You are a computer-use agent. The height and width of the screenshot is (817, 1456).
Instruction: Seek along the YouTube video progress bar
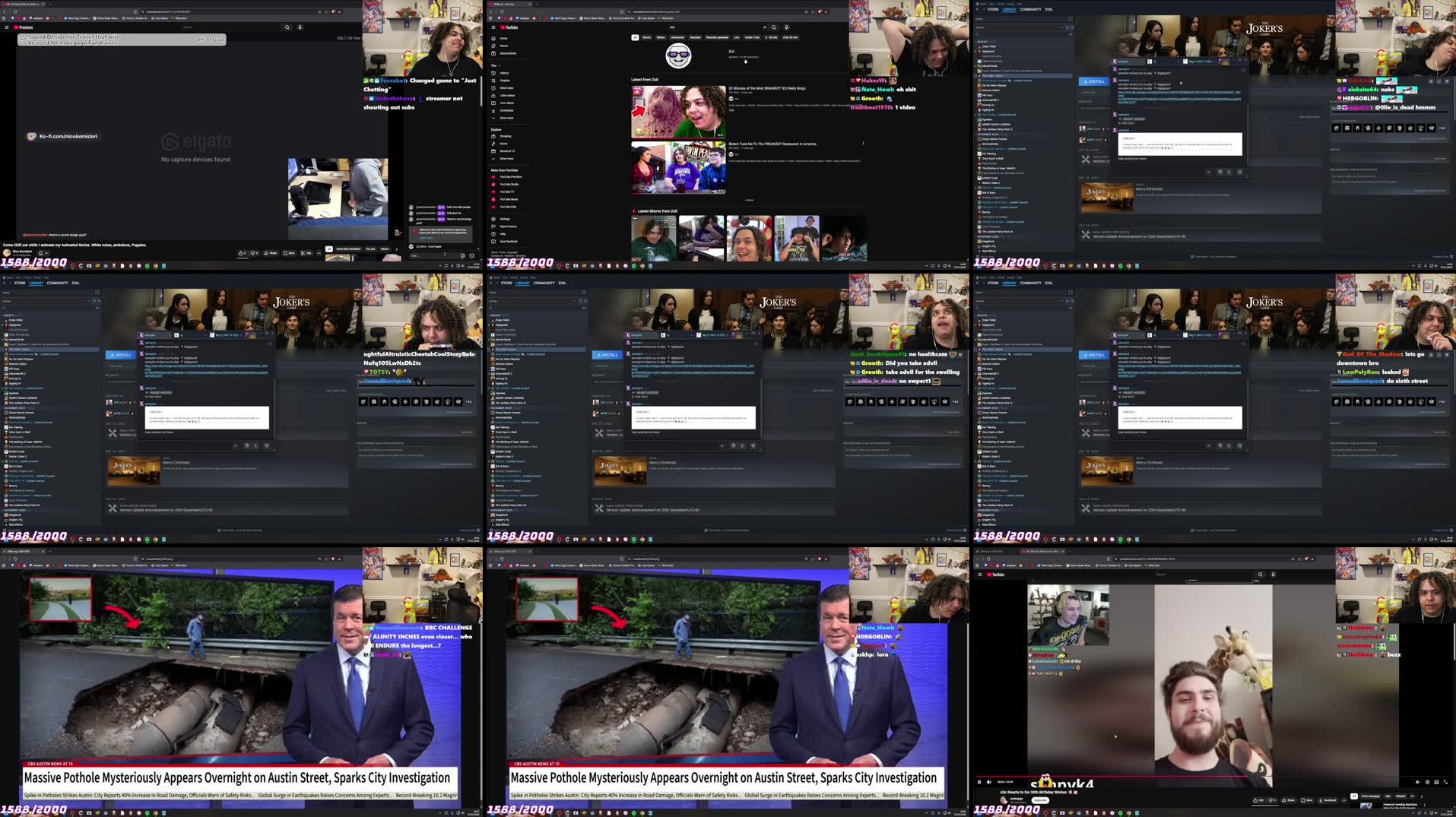[x=1217, y=776]
